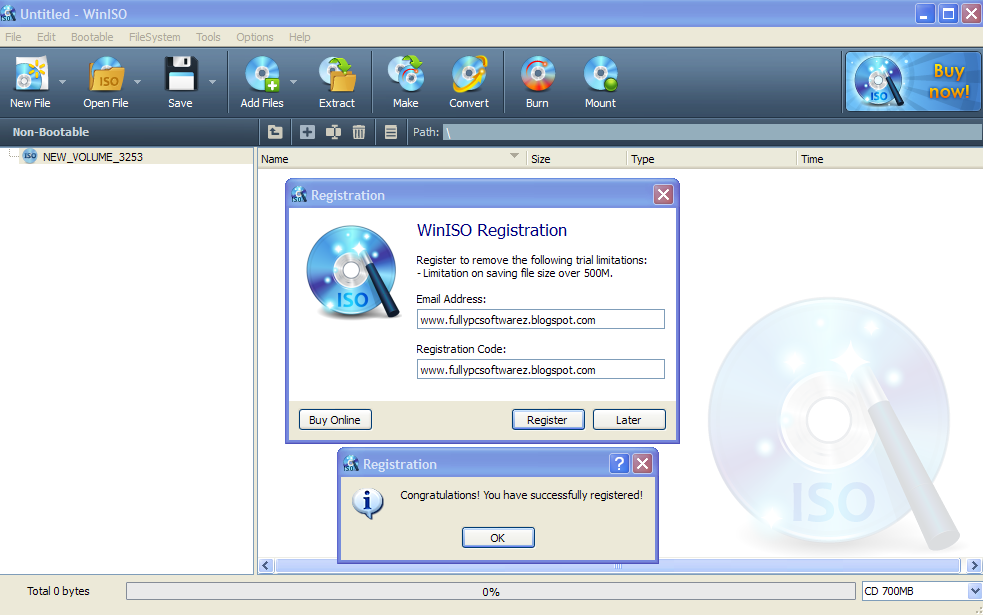The image size is (983, 615).
Task: Click the new folder plus icon
Action: click(307, 132)
